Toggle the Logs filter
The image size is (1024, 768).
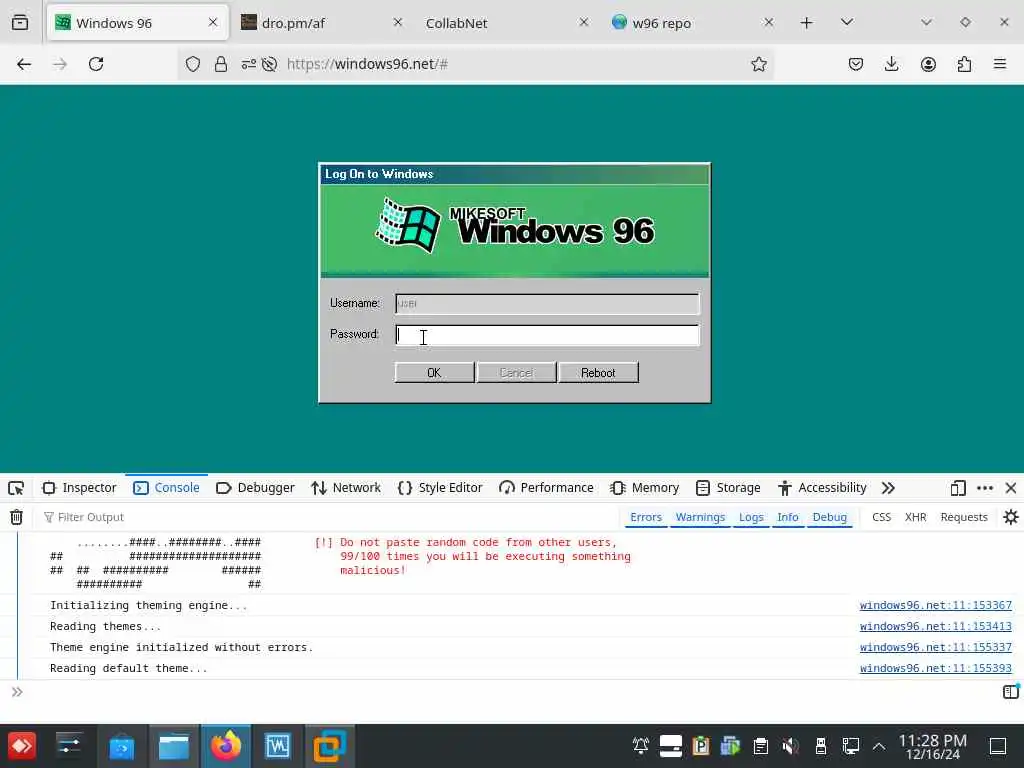(751, 517)
